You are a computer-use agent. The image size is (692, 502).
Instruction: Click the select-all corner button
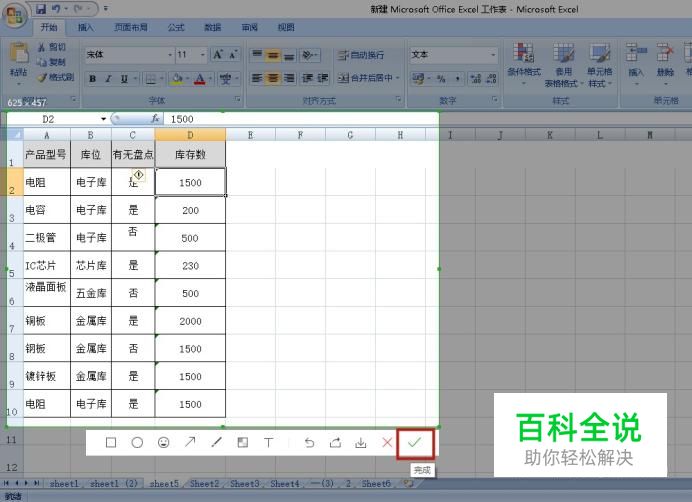(x=15, y=134)
